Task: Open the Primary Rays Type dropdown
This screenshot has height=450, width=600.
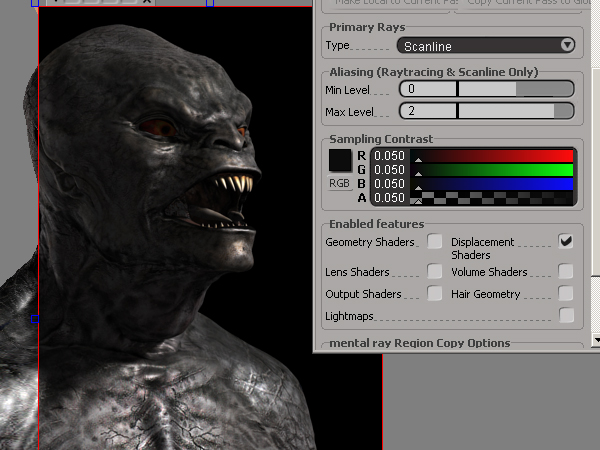Action: pos(485,45)
